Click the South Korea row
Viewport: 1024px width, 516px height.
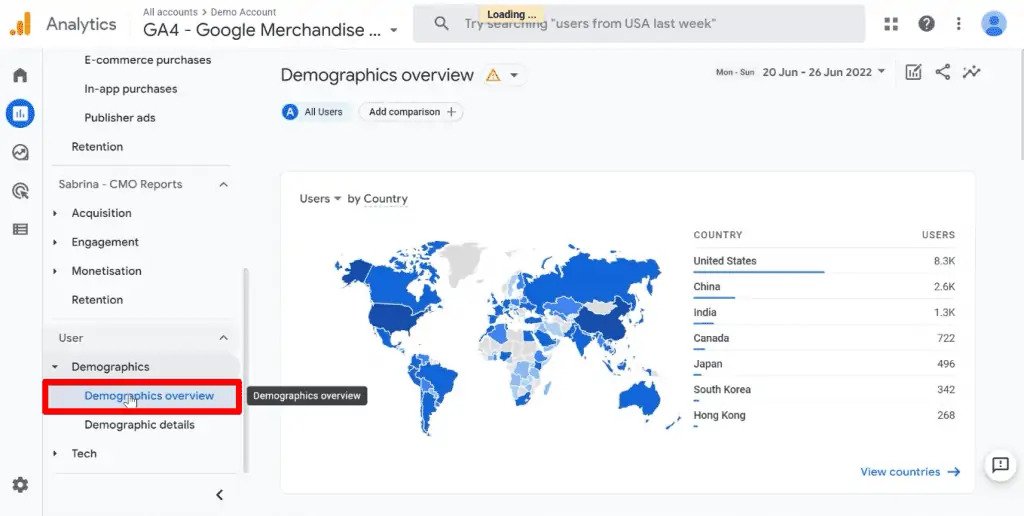(x=824, y=389)
